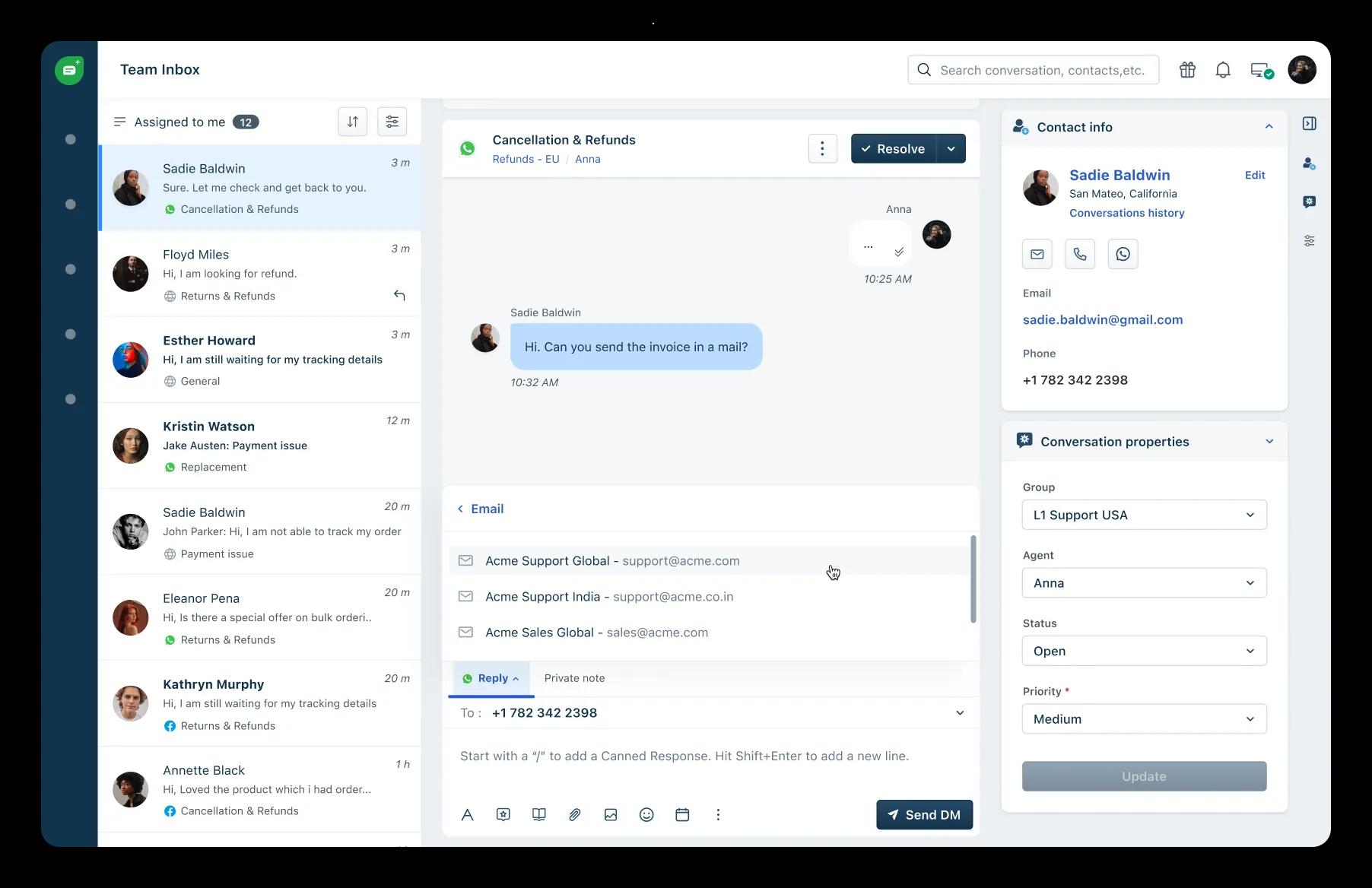Screen dimensions: 1372x888
Task: Open conversation filters icon
Action: coord(392,122)
